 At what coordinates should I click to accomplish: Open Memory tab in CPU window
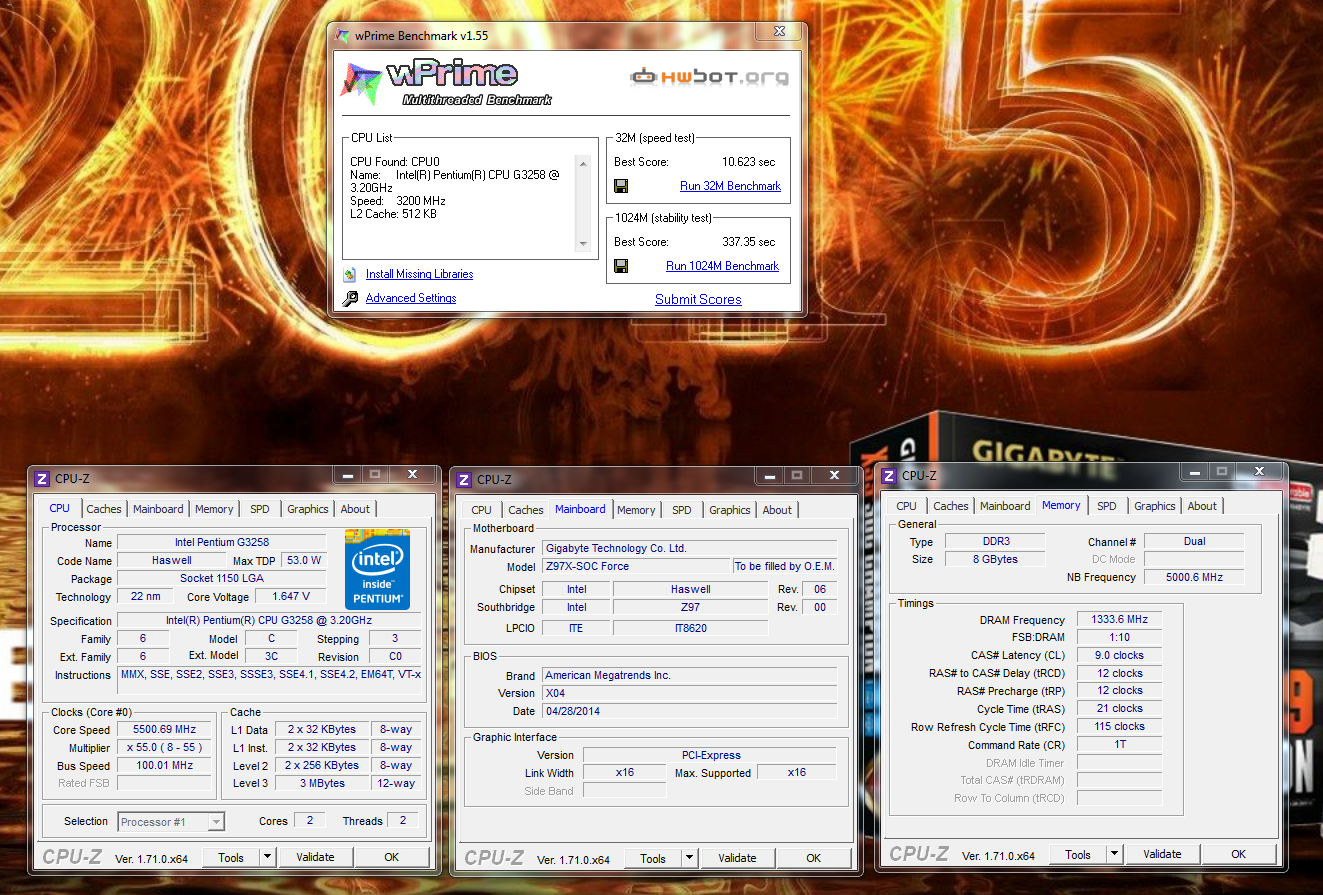point(214,509)
